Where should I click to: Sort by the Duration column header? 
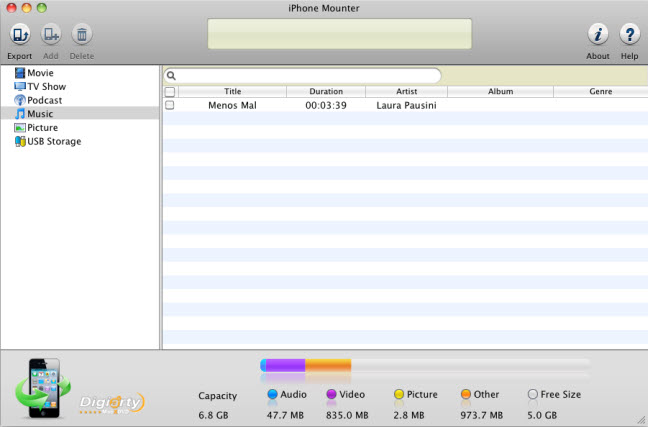326,91
